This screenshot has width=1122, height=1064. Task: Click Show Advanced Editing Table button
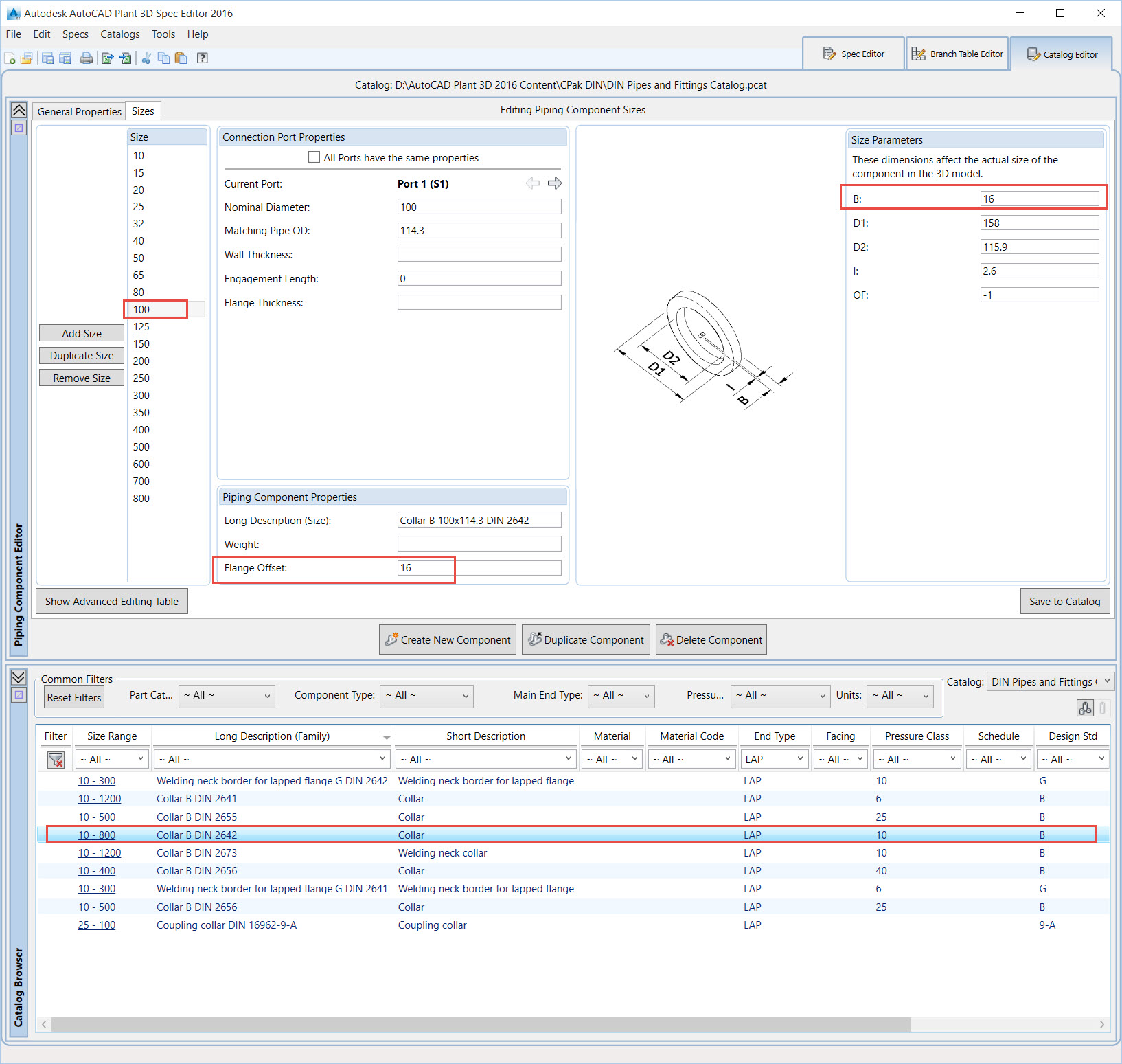(x=112, y=602)
